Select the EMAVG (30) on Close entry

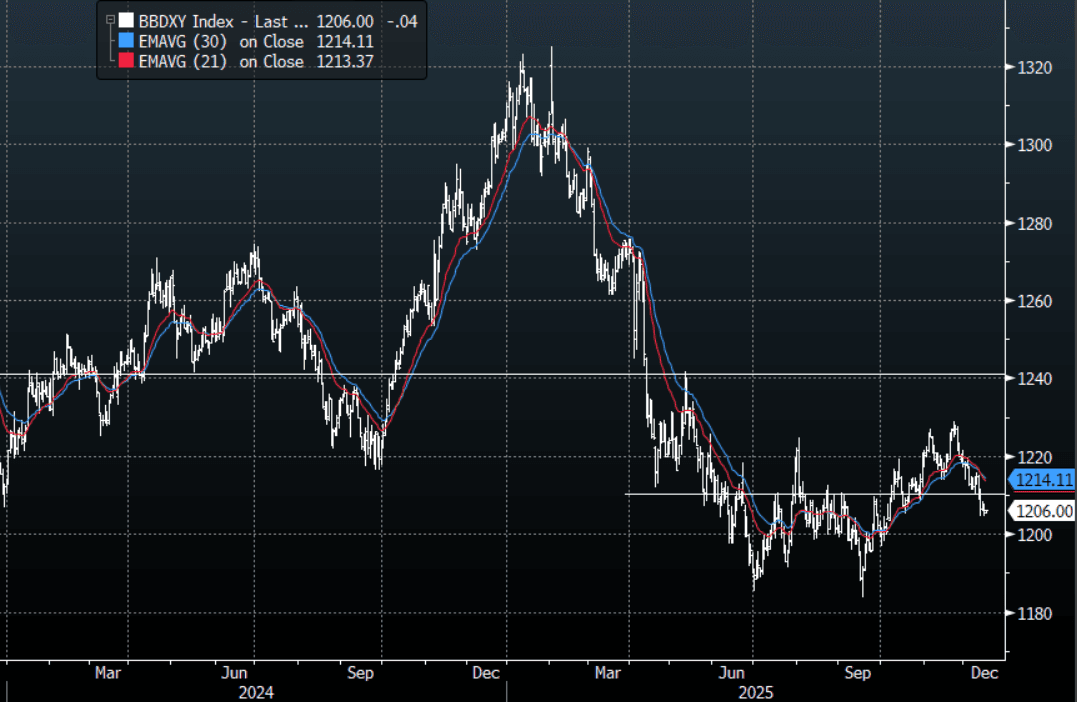pos(220,41)
